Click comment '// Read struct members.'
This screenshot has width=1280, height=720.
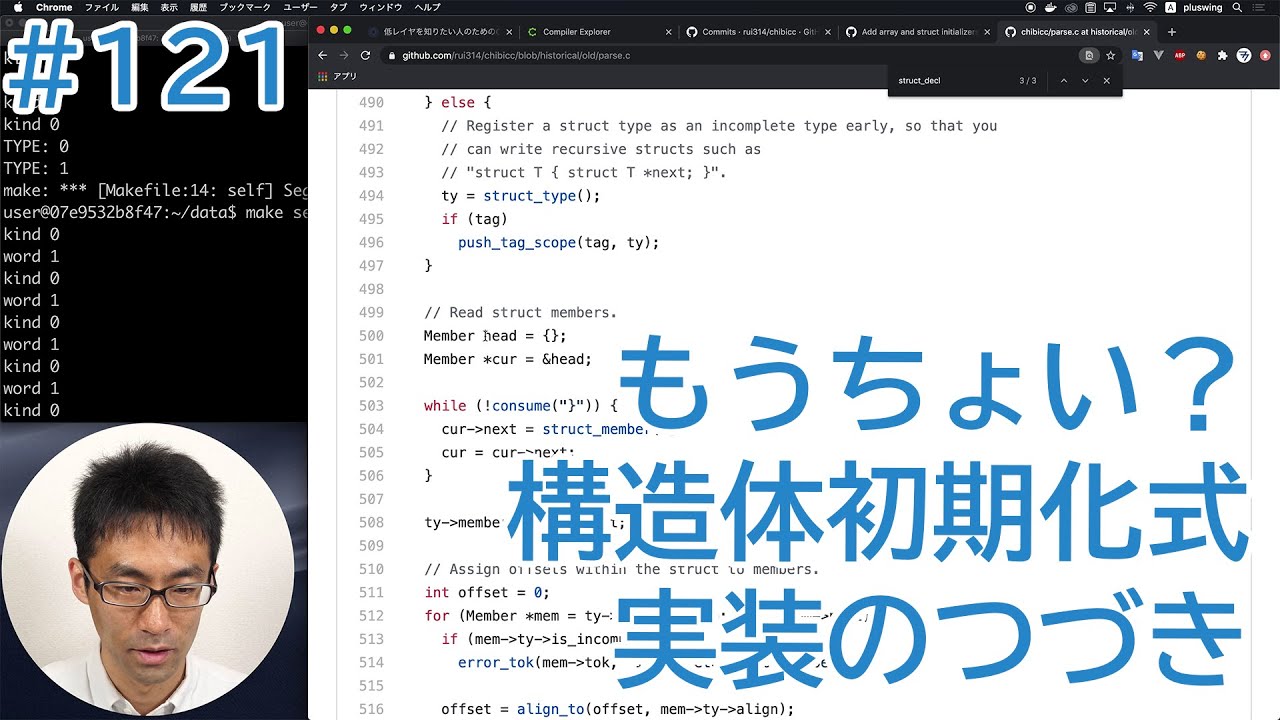pyautogui.click(x=520, y=312)
